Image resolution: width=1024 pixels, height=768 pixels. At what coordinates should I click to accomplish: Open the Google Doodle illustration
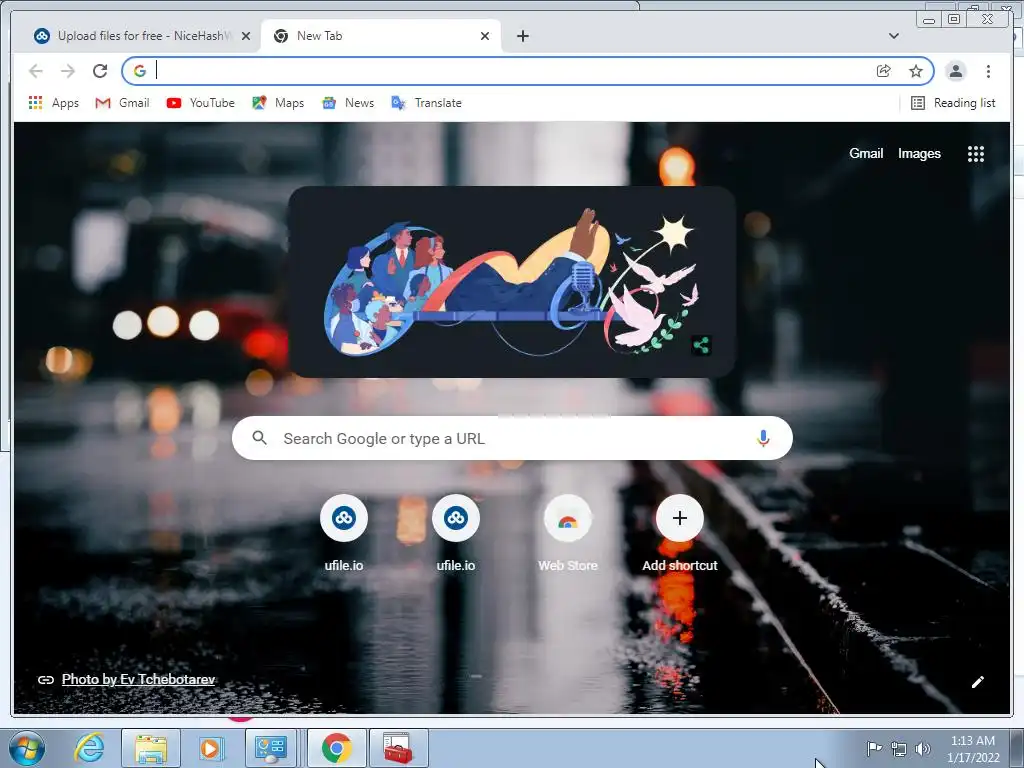(512, 281)
